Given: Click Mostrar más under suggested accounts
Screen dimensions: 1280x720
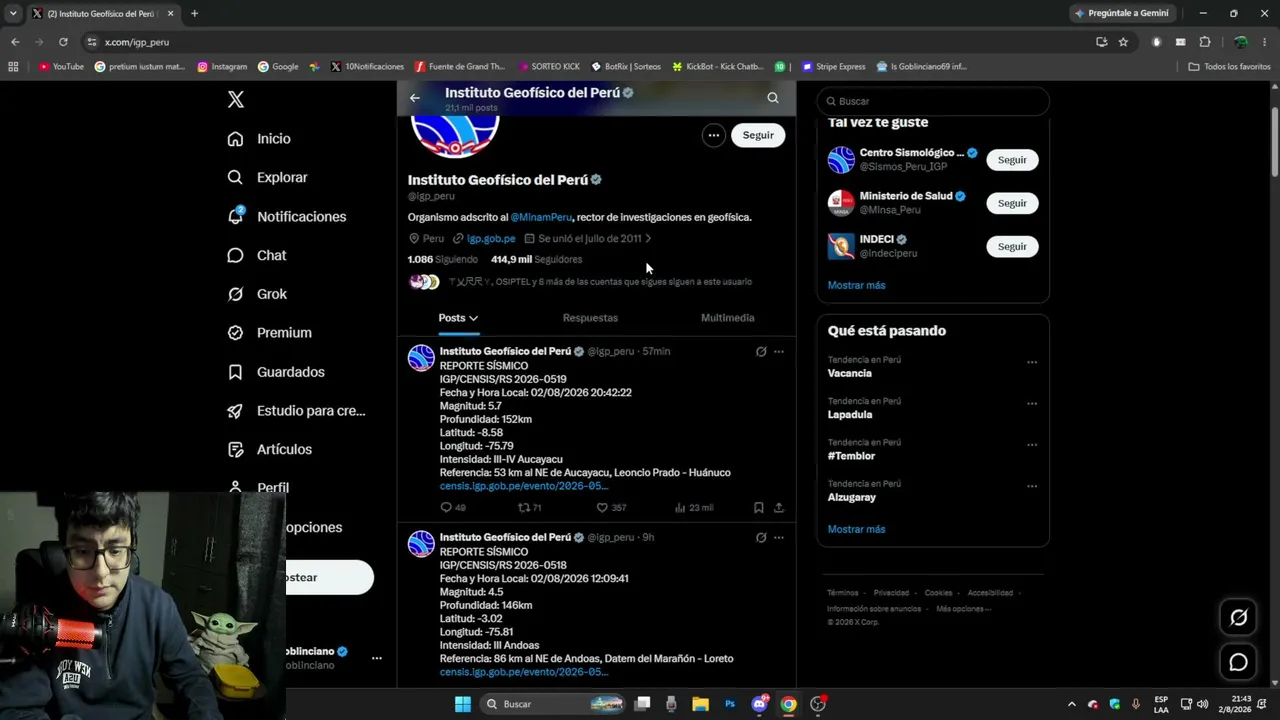Looking at the screenshot, I should click(x=856, y=286).
